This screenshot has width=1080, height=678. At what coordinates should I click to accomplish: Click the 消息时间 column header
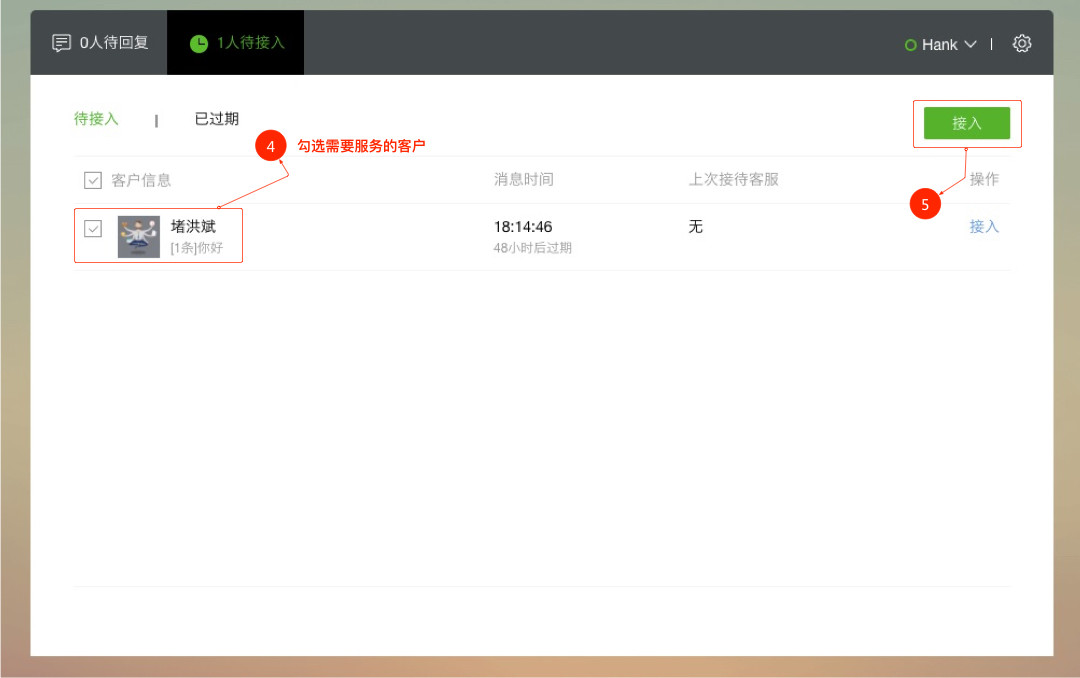(523, 179)
